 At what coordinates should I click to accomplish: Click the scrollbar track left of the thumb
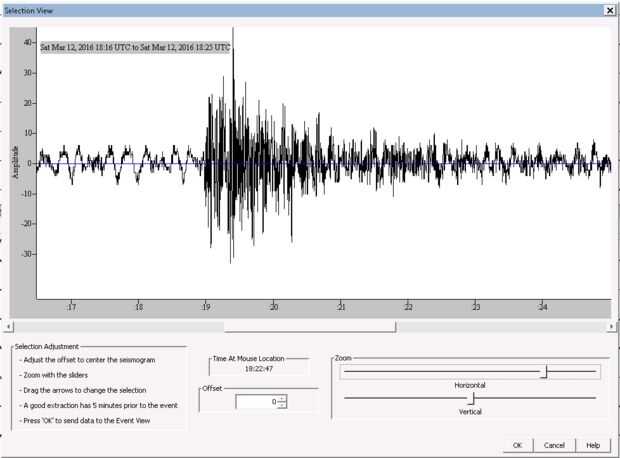pos(119,327)
